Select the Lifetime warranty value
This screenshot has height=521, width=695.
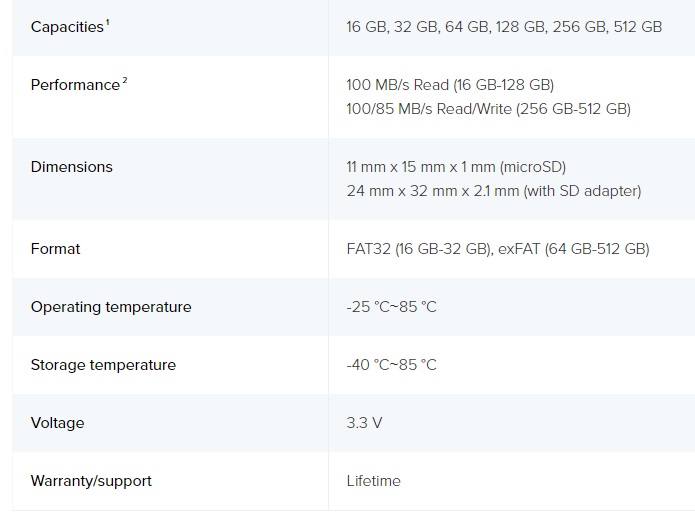(373, 481)
